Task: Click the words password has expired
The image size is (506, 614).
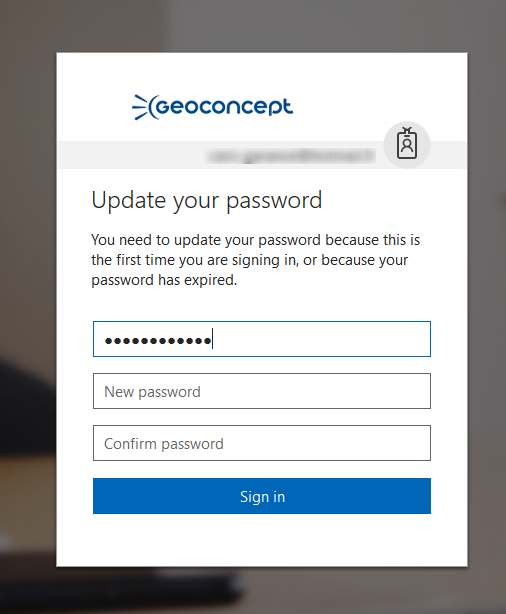Action: pyautogui.click(x=164, y=280)
